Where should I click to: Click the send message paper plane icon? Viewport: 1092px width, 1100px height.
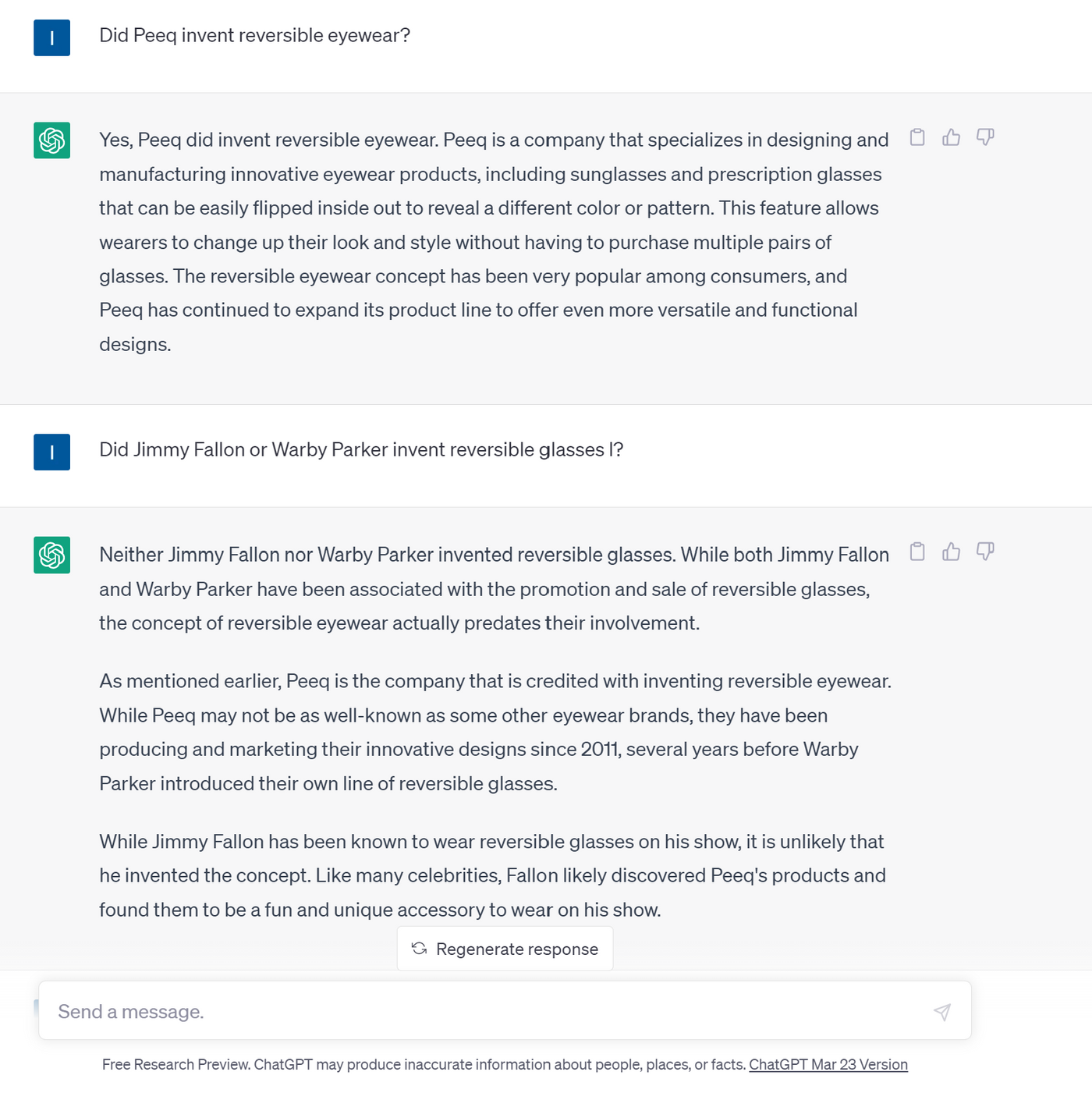(x=942, y=1012)
